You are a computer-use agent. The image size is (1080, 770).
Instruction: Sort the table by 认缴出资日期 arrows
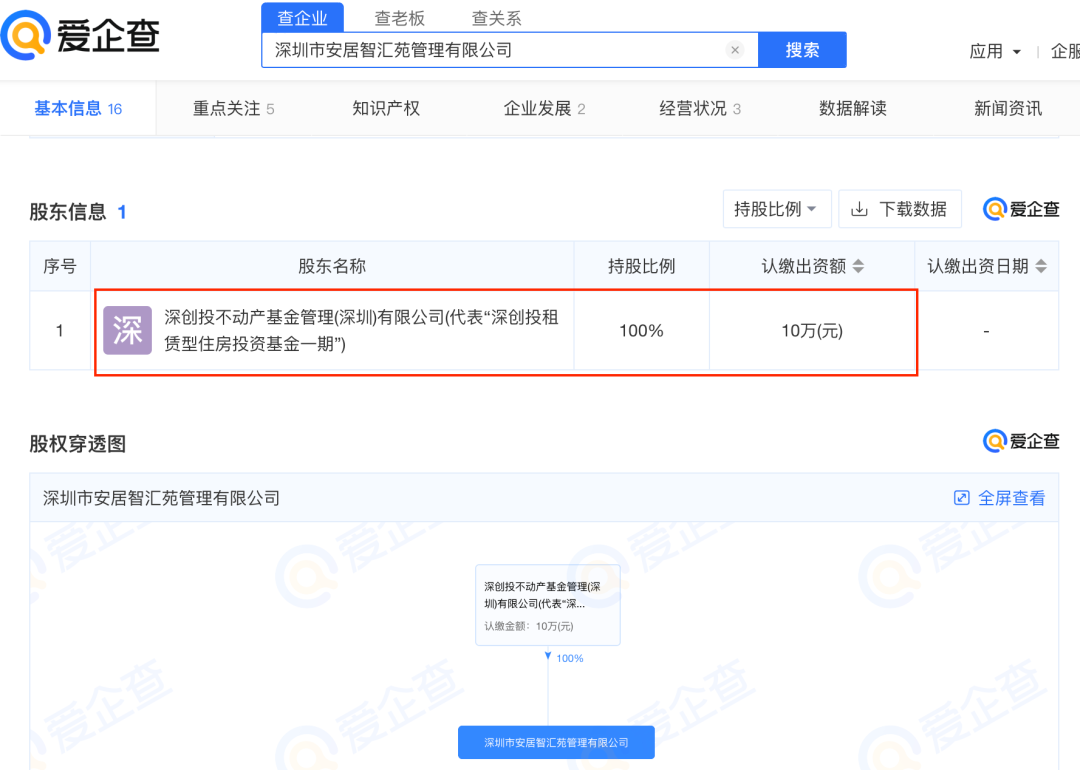point(1041,266)
